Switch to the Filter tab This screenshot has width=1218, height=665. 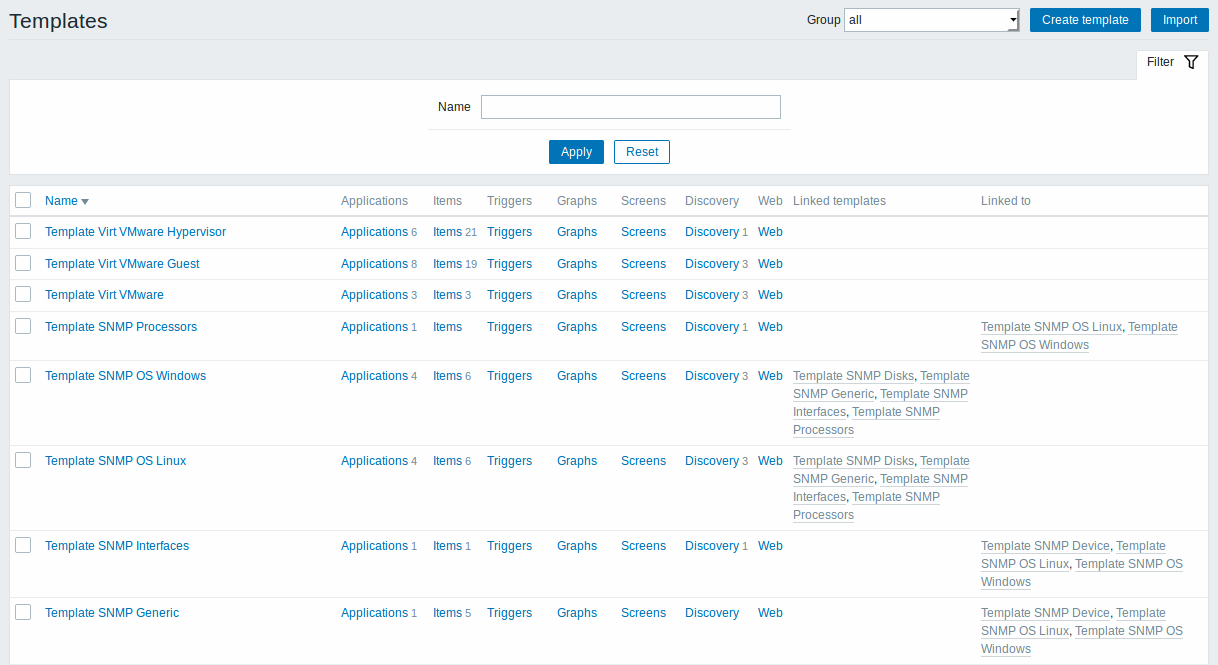click(1160, 62)
